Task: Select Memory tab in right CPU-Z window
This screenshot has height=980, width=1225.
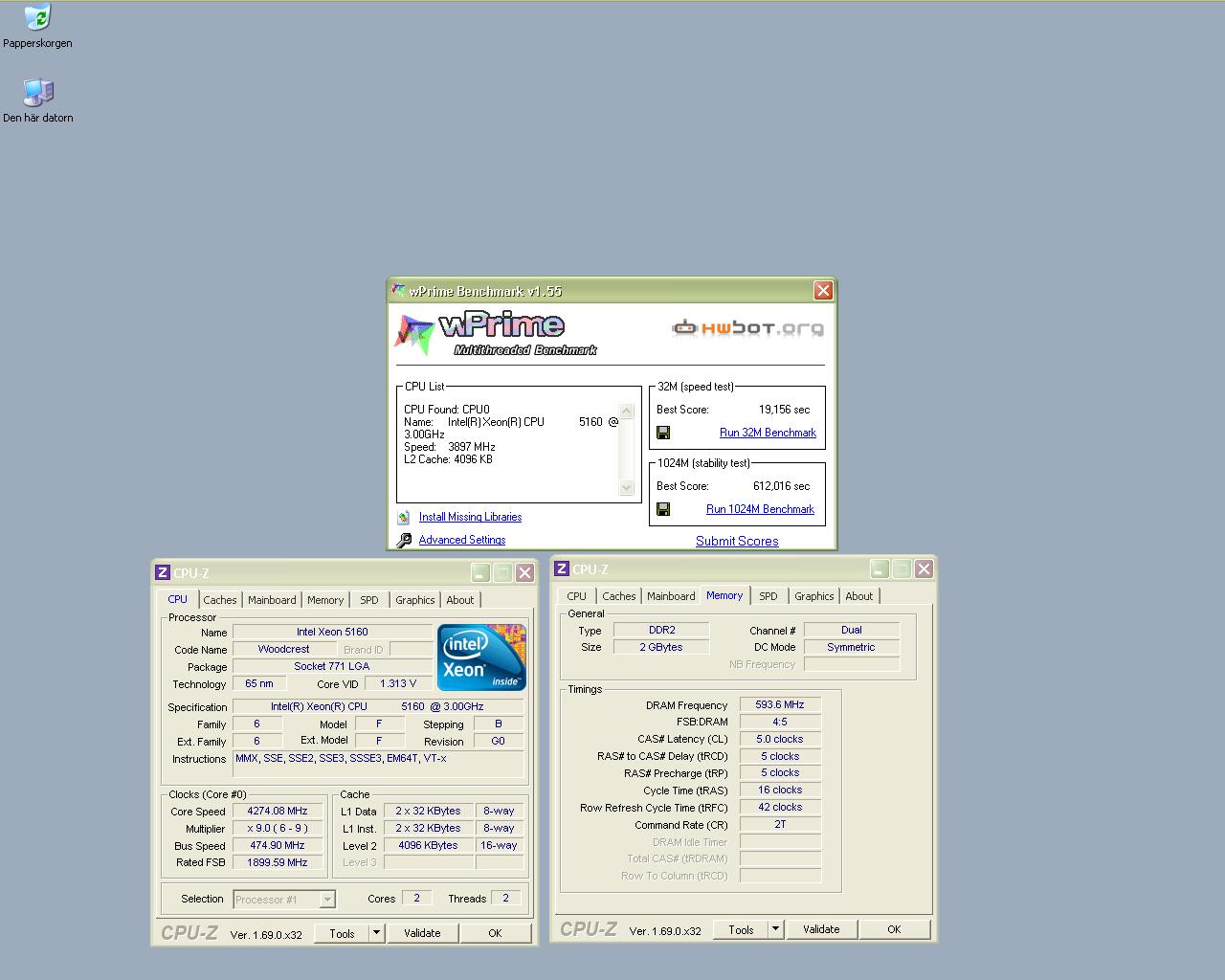Action: coord(724,595)
